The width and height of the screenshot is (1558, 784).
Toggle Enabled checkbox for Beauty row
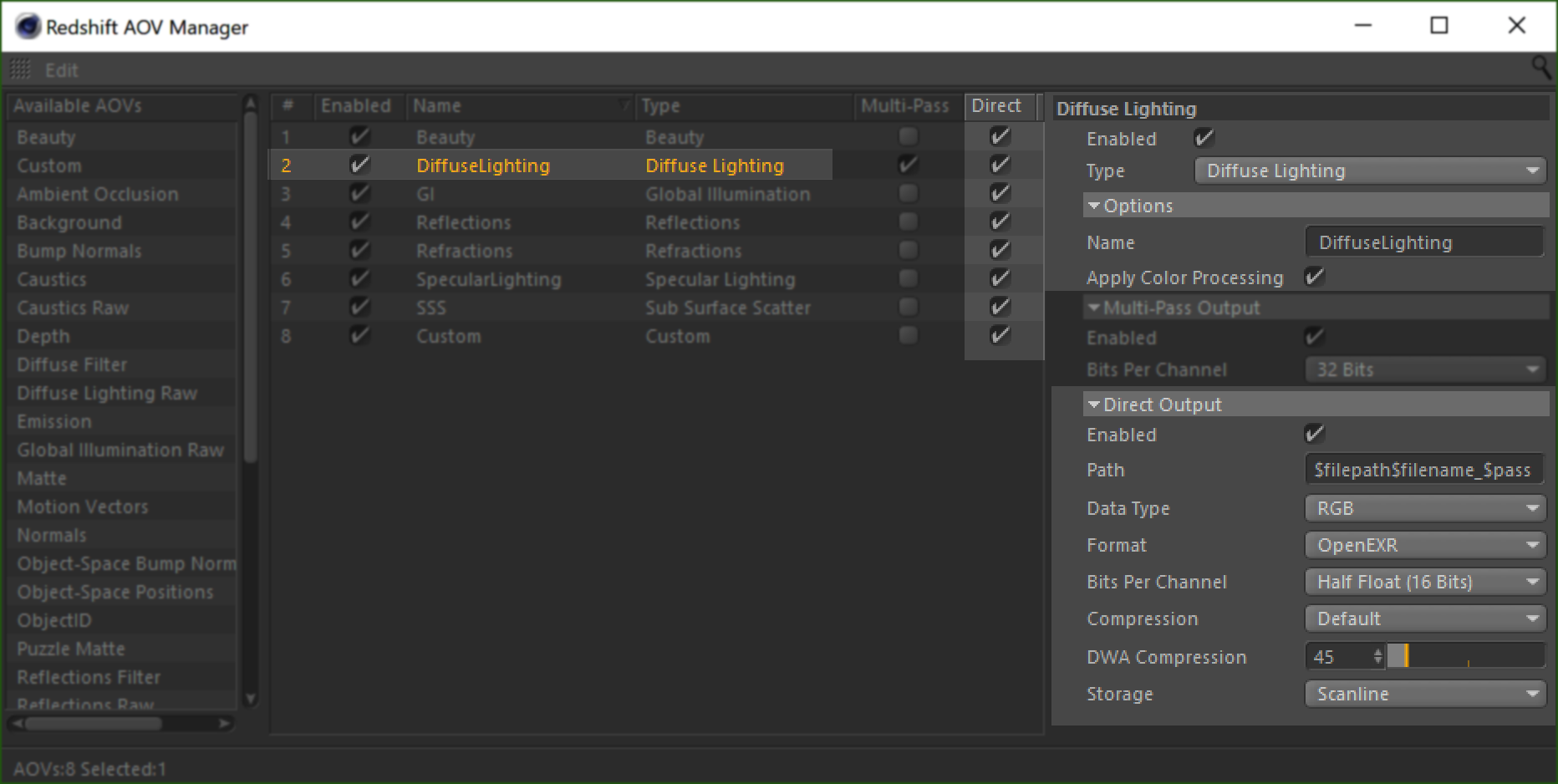click(x=359, y=136)
